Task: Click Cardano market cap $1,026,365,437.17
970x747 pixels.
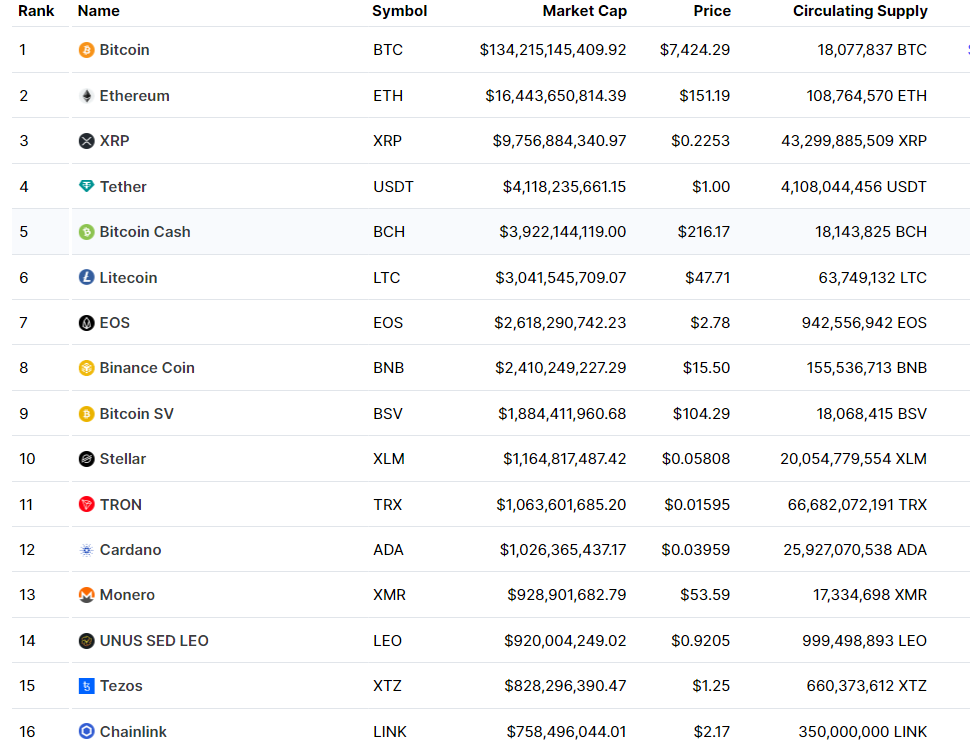Action: (563, 550)
